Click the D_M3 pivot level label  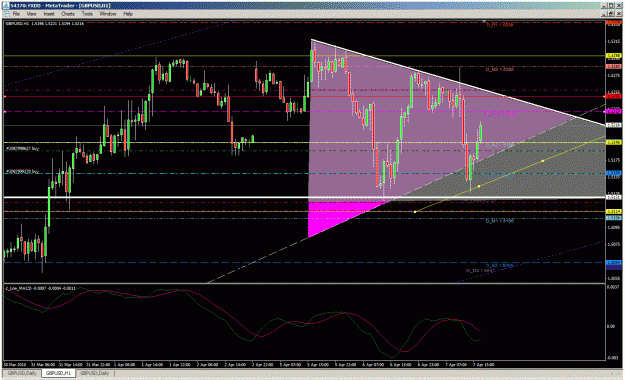pos(499,69)
